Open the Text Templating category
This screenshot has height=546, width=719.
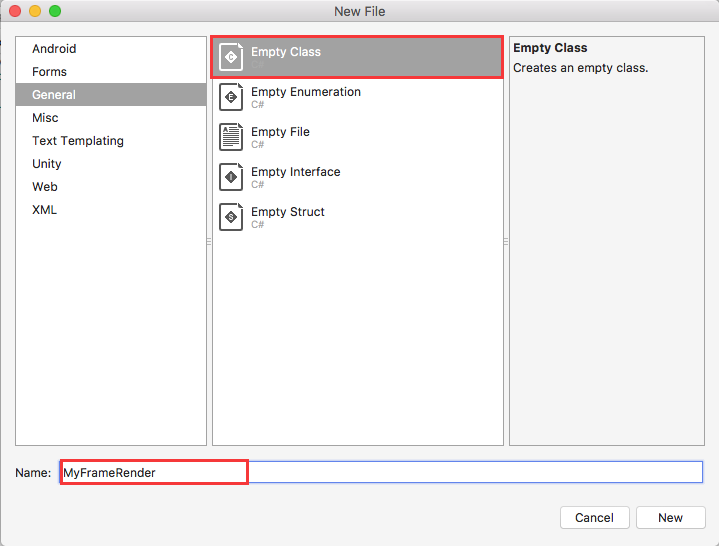[x=78, y=141]
